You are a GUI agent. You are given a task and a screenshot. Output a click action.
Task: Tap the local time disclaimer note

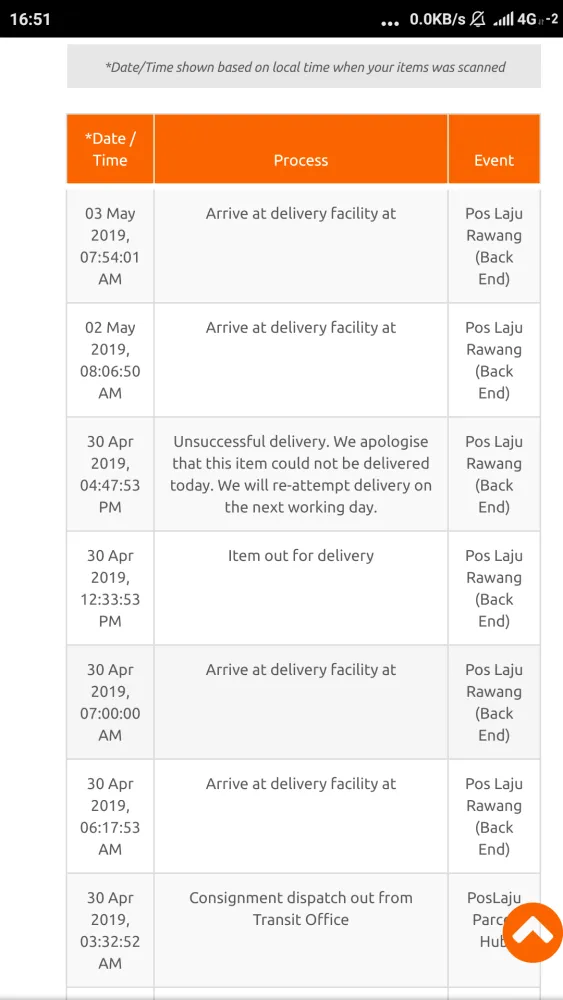pyautogui.click(x=304, y=66)
